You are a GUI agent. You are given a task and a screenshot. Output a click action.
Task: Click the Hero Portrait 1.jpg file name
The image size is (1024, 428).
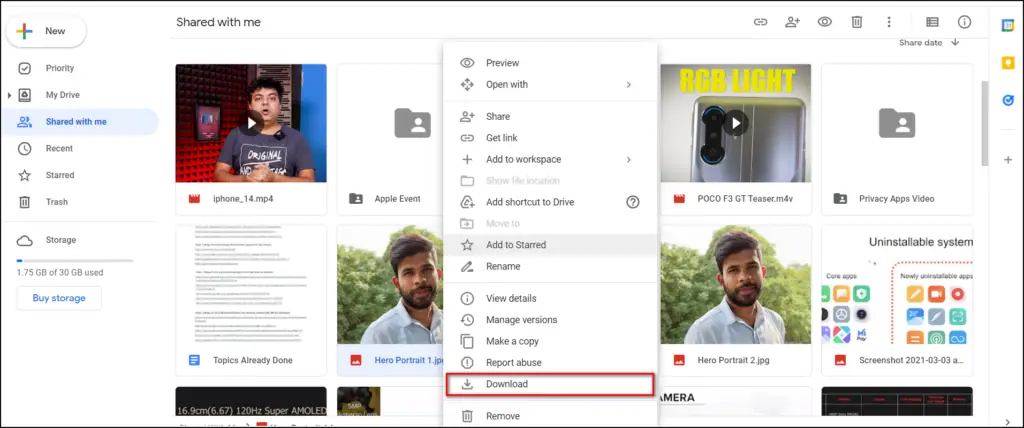[409, 360]
